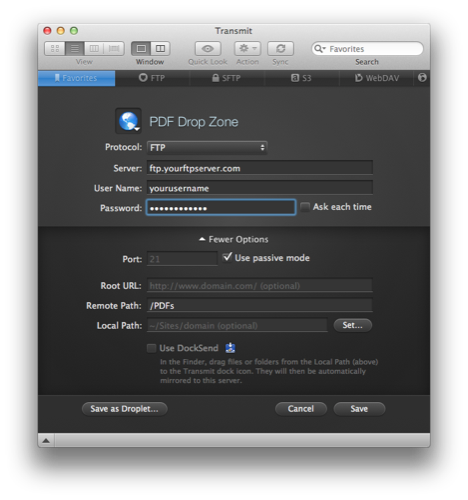Click the Remote Path field
The height and width of the screenshot is (500, 468).
click(x=260, y=305)
